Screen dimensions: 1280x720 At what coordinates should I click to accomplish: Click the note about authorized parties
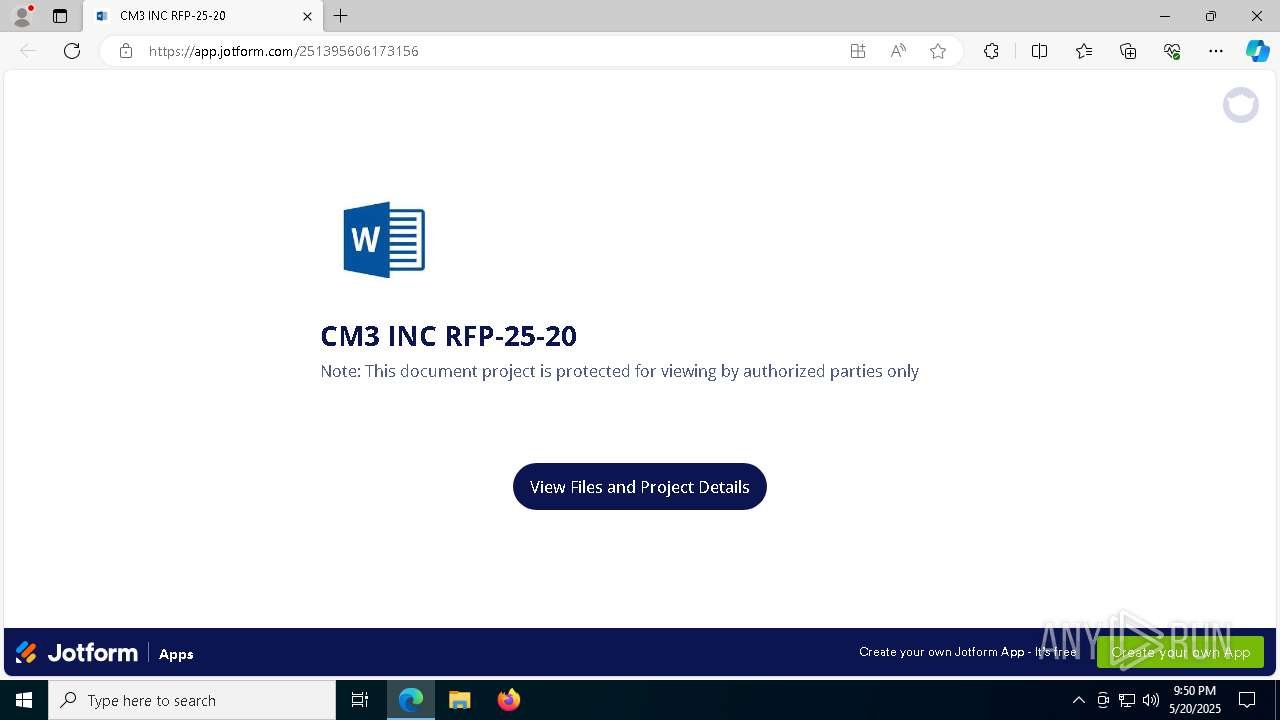(x=620, y=371)
